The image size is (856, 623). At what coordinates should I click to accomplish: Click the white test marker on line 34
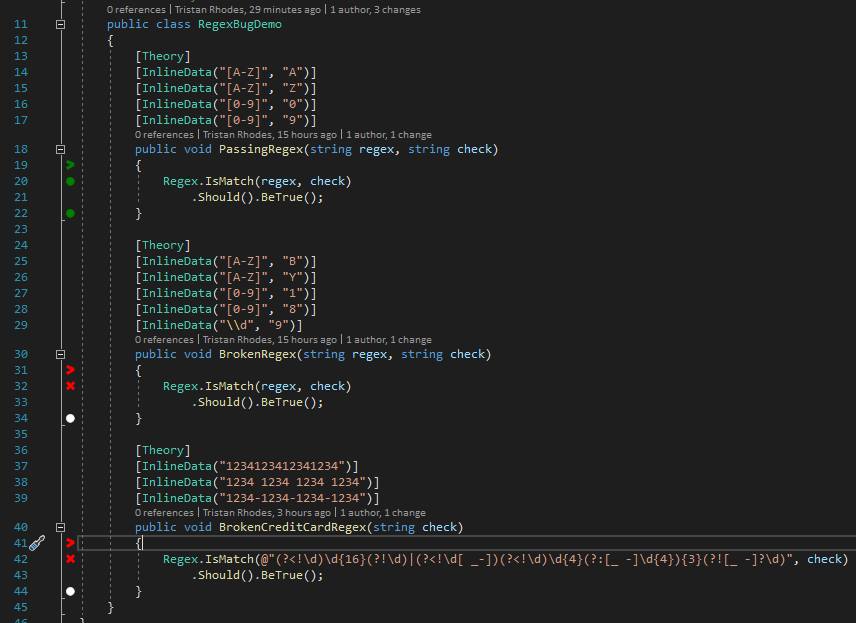tap(69, 417)
